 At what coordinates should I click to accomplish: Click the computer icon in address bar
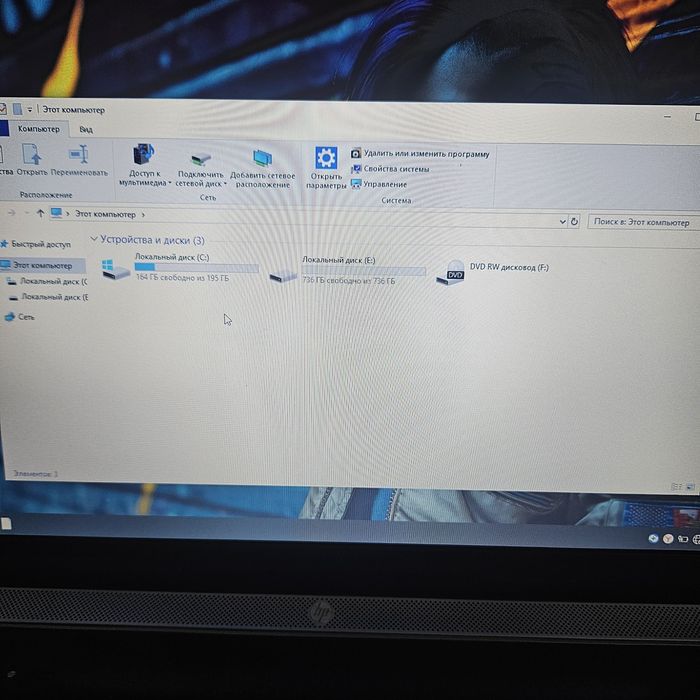[56, 213]
